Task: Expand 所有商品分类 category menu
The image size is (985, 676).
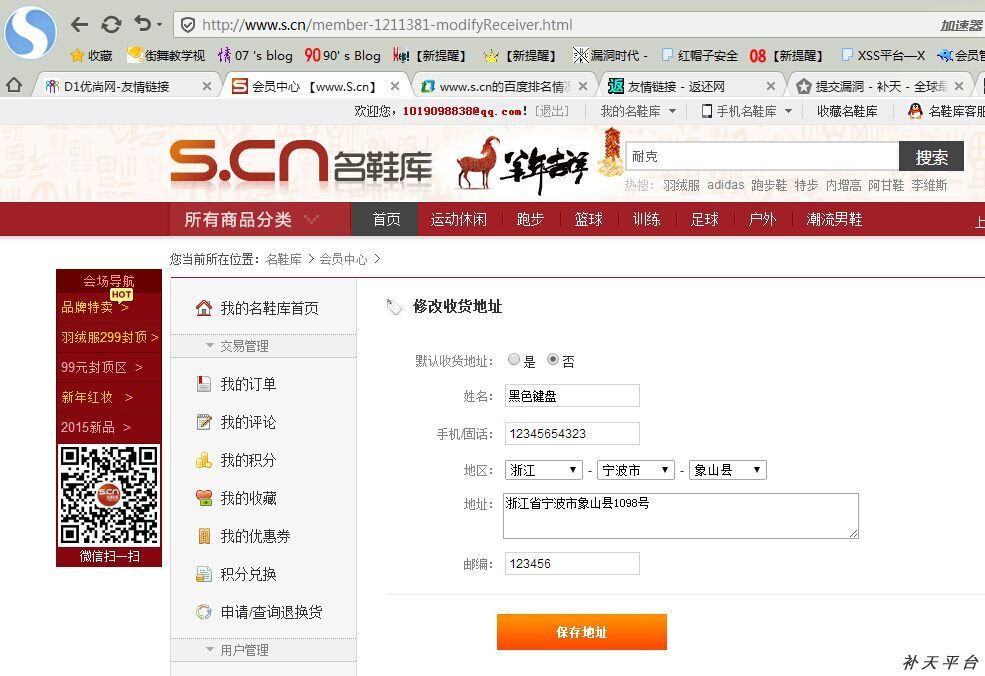Action: pyautogui.click(x=259, y=219)
